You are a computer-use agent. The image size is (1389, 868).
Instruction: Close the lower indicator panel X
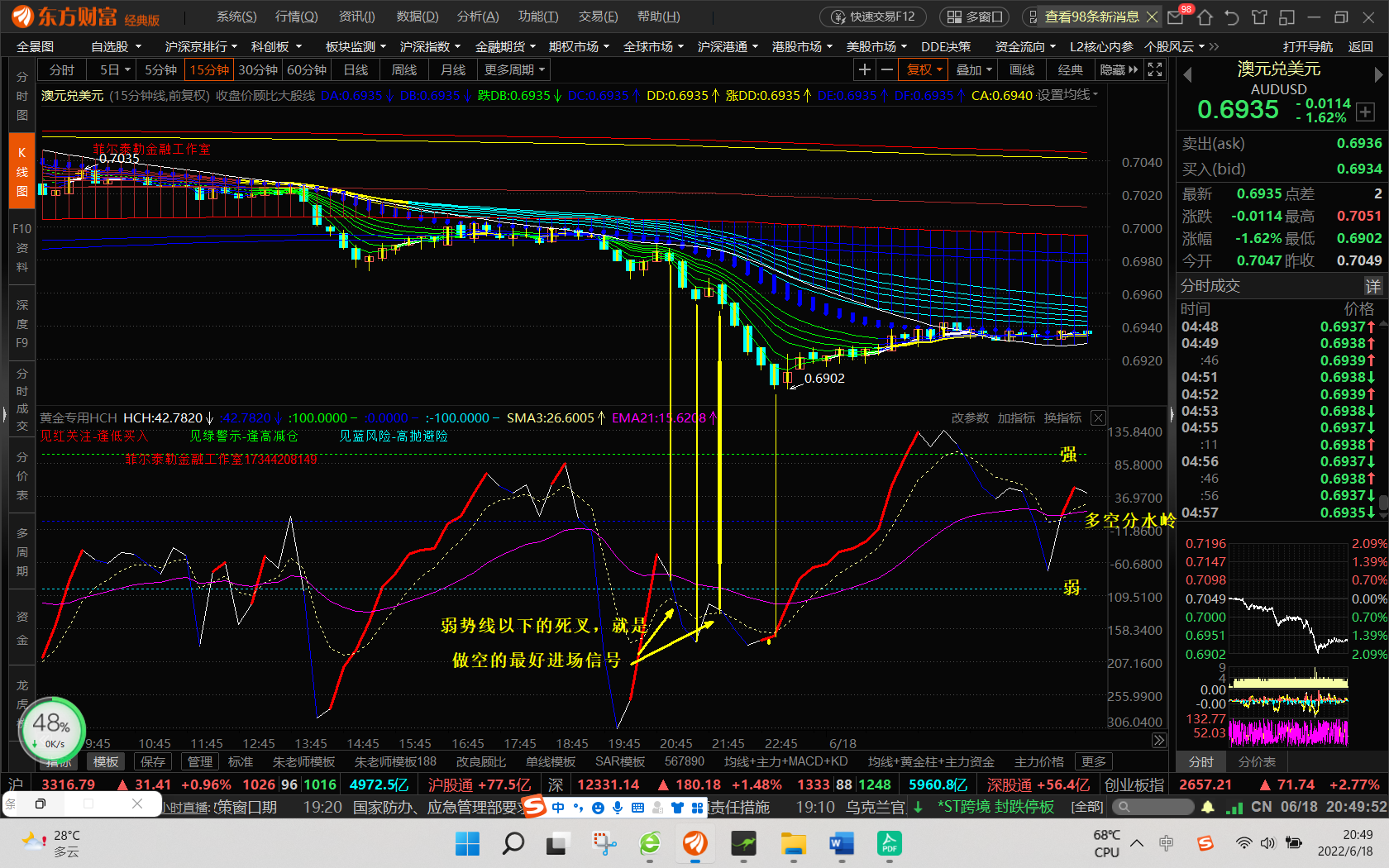[1098, 418]
